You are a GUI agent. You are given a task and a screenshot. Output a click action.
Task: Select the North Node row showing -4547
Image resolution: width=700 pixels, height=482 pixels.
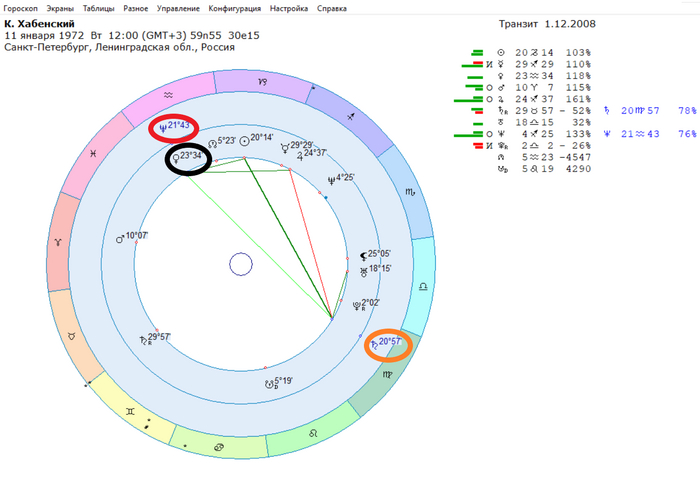click(544, 157)
